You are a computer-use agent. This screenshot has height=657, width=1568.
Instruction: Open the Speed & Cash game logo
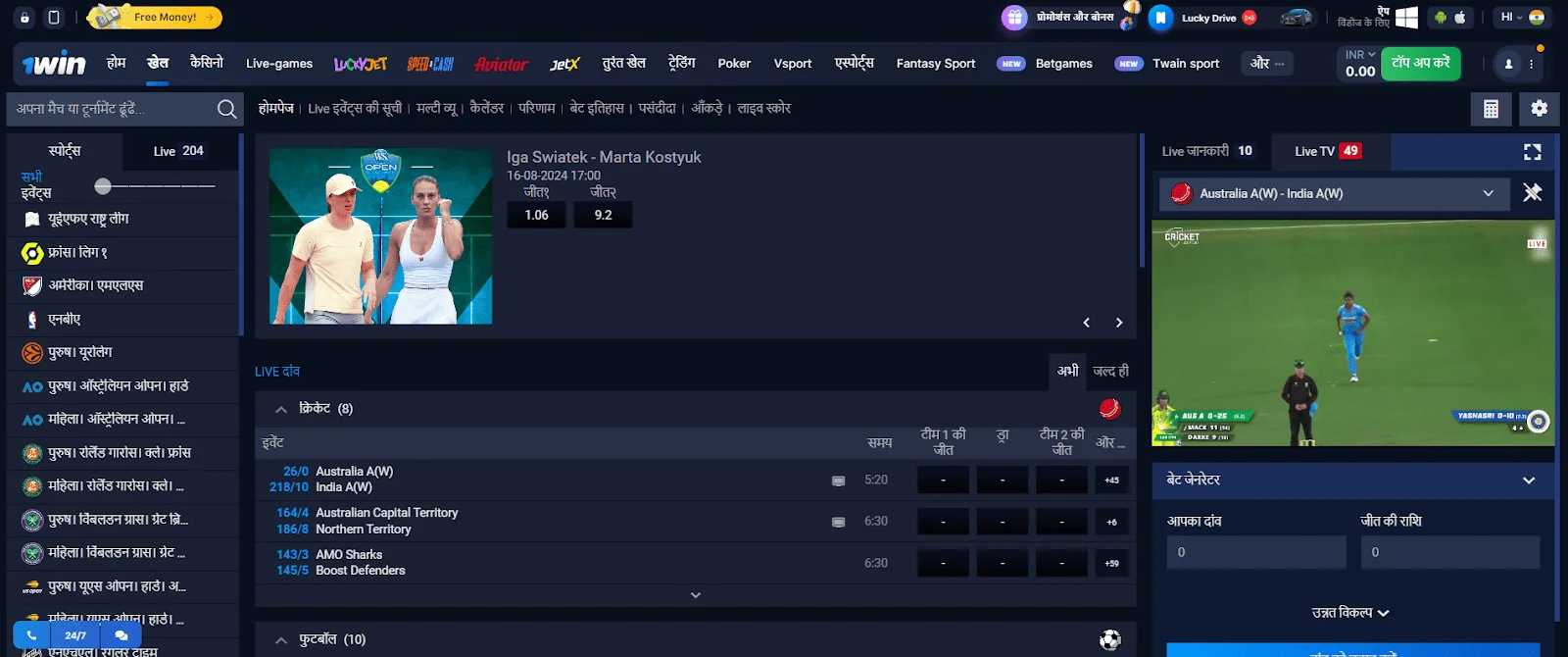click(x=430, y=64)
